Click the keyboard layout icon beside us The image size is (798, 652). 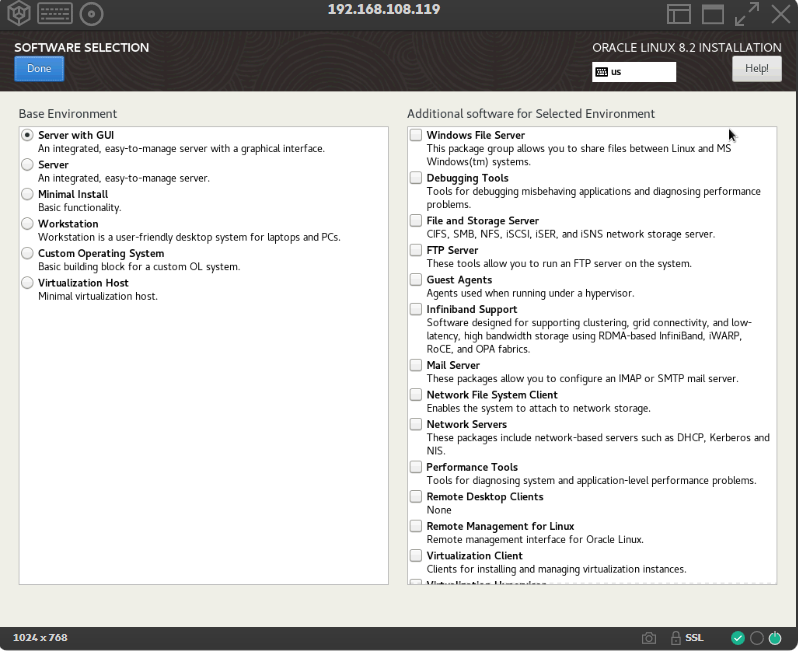click(x=602, y=72)
